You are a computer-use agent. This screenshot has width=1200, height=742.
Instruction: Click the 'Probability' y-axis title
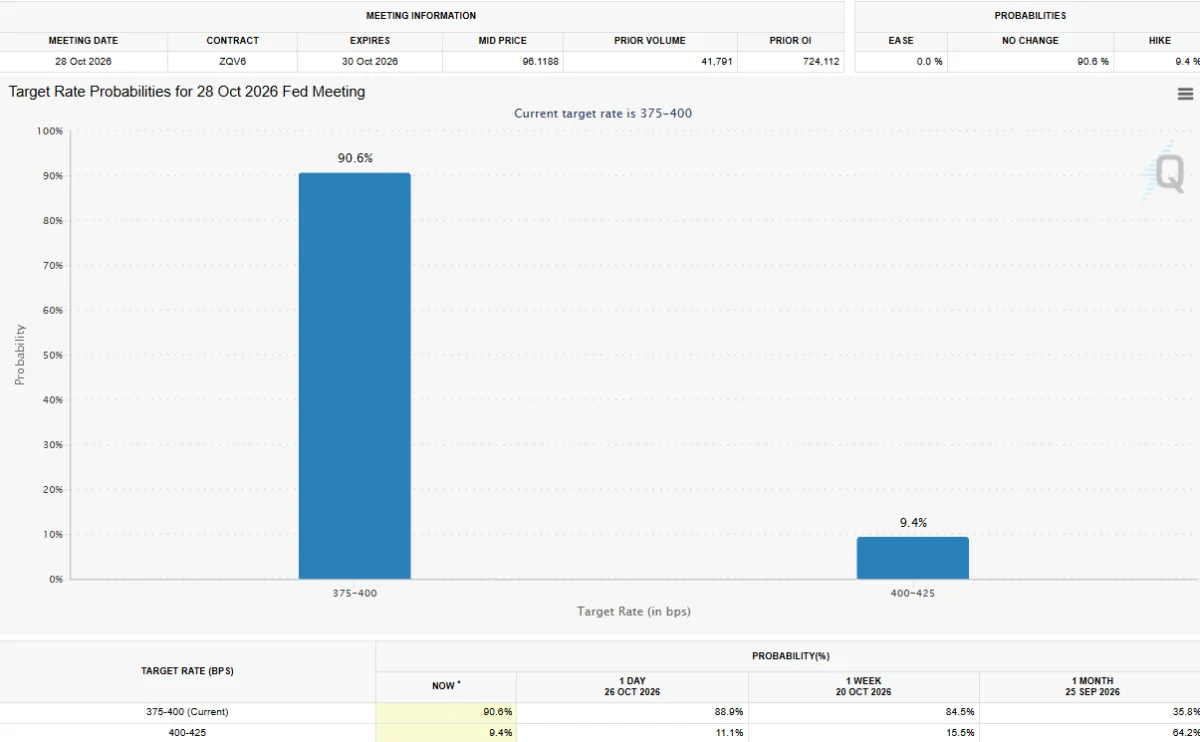pos(19,355)
